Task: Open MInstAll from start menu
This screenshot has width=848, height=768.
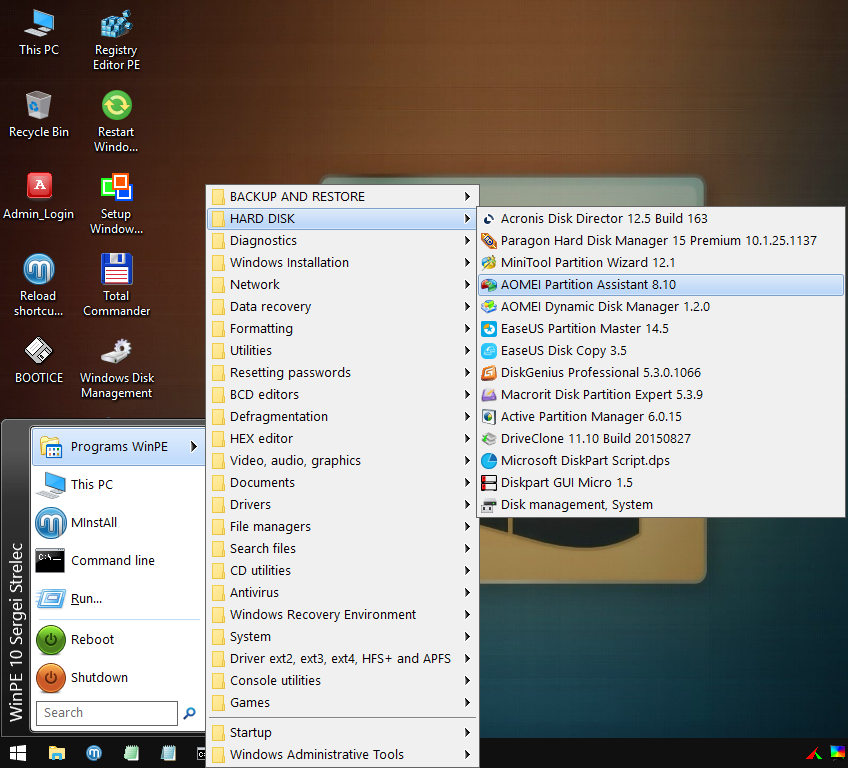Action: 118,522
